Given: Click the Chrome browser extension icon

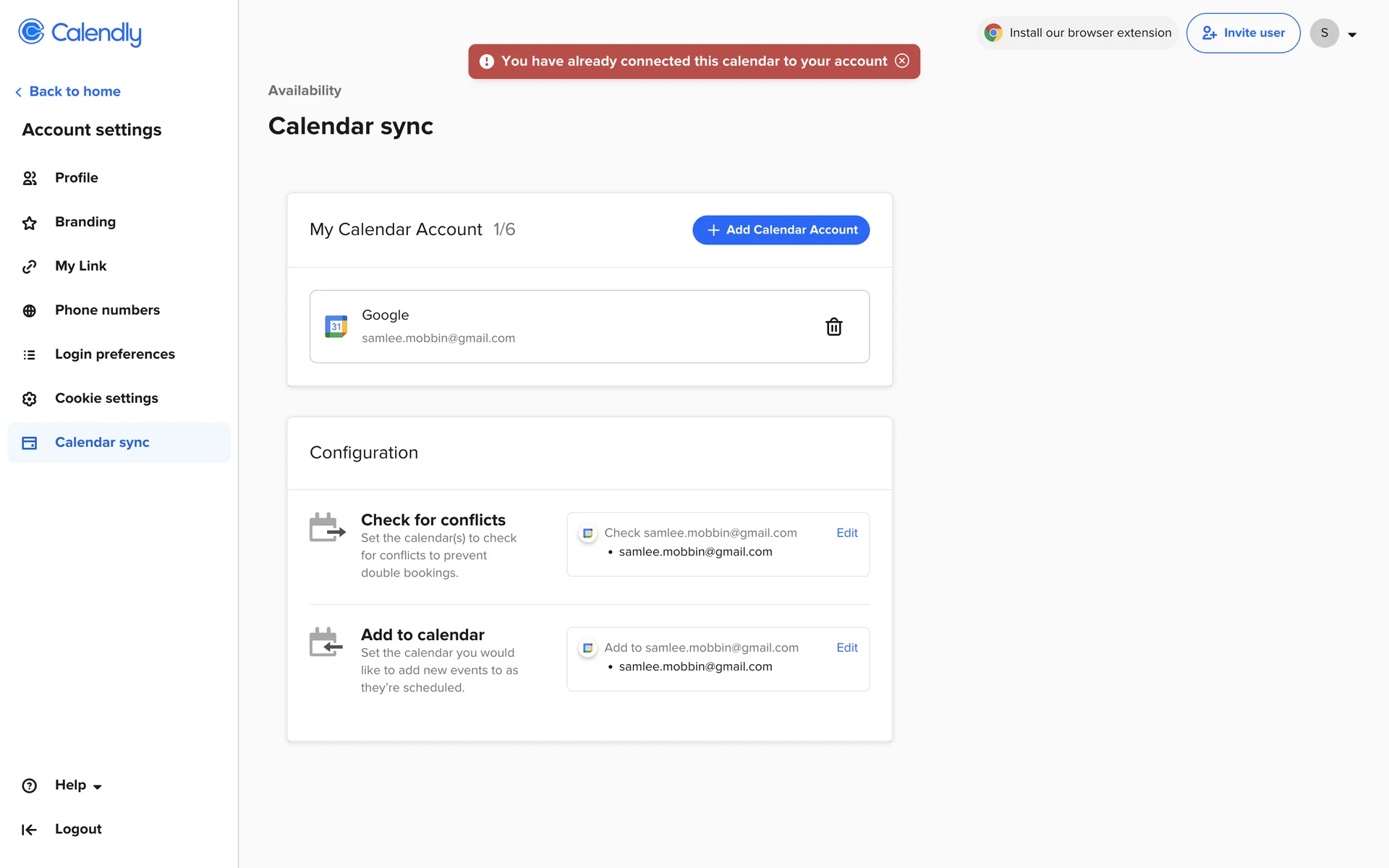Looking at the screenshot, I should coord(993,33).
